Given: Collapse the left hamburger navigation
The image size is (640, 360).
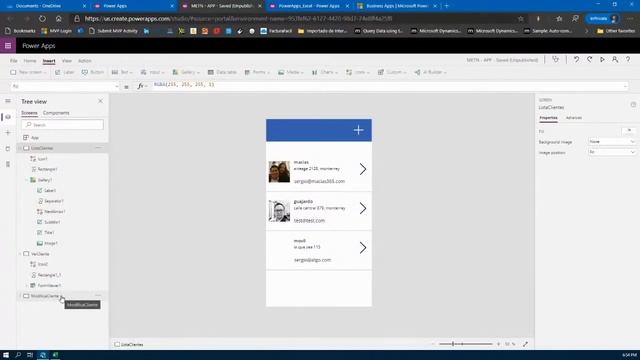Looking at the screenshot, I should (8, 101).
